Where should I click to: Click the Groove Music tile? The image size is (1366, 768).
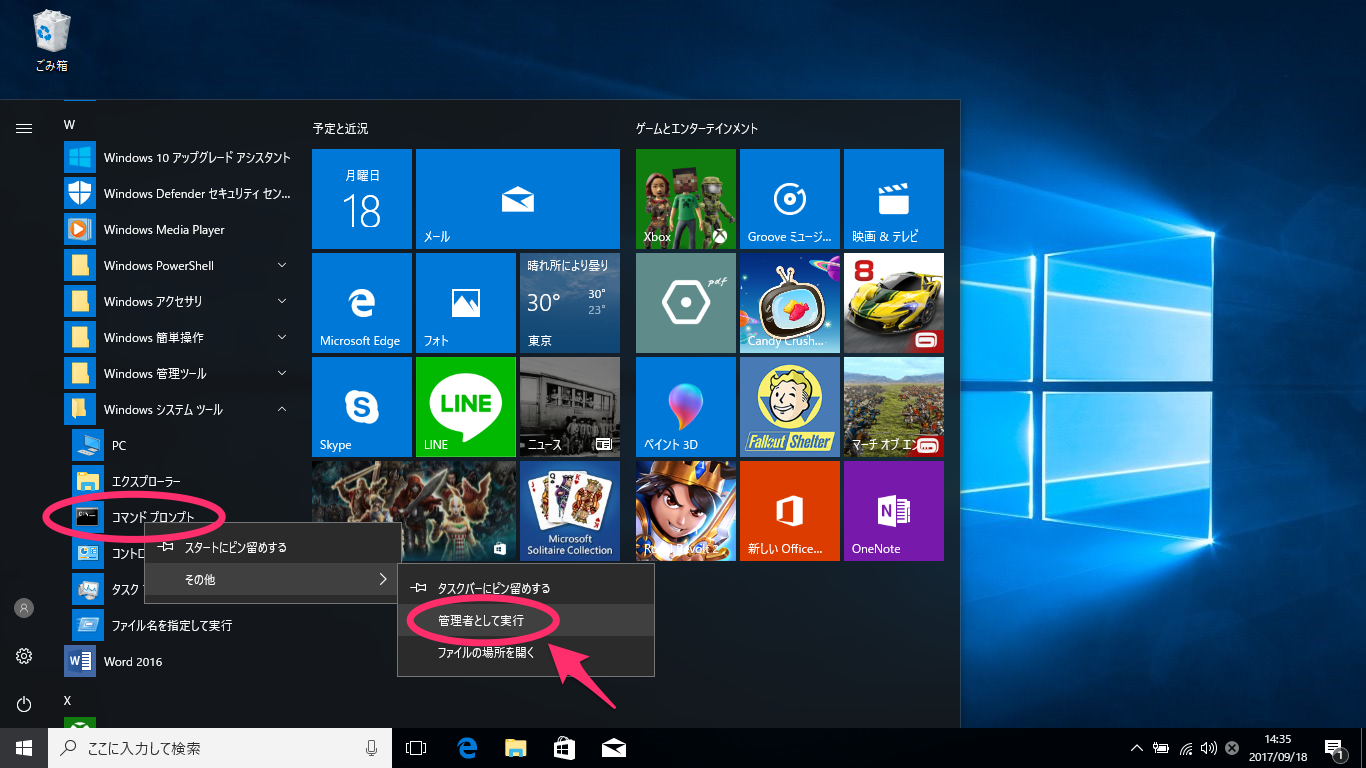(x=789, y=198)
